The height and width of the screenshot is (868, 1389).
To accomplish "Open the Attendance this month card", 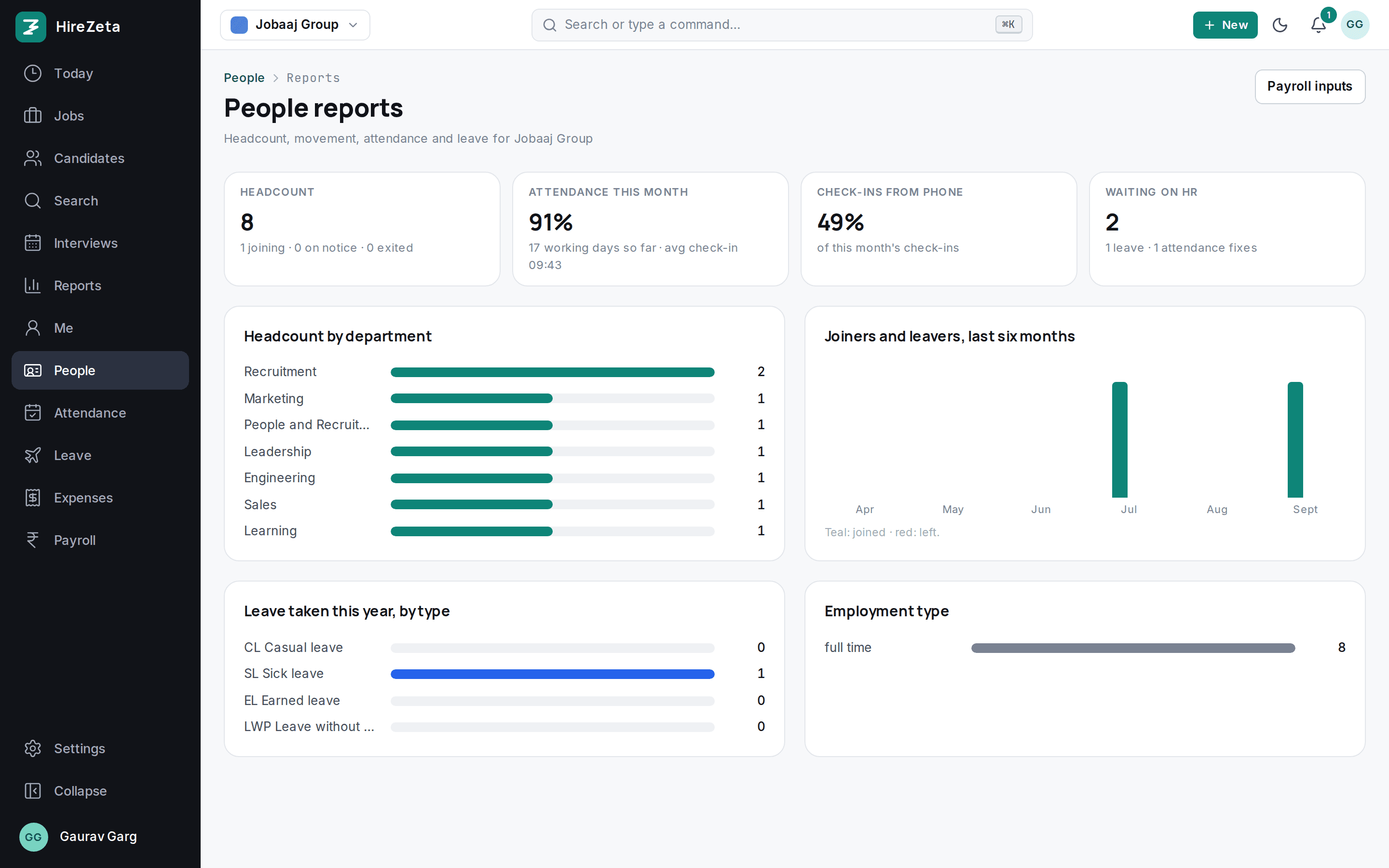I will (650, 229).
